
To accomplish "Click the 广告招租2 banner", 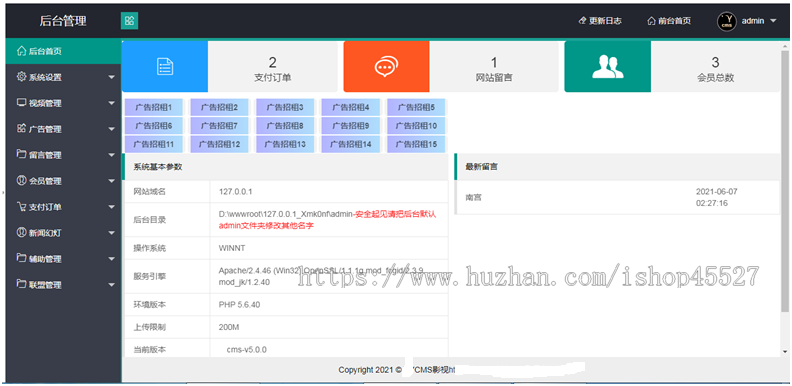I will 219,107.
